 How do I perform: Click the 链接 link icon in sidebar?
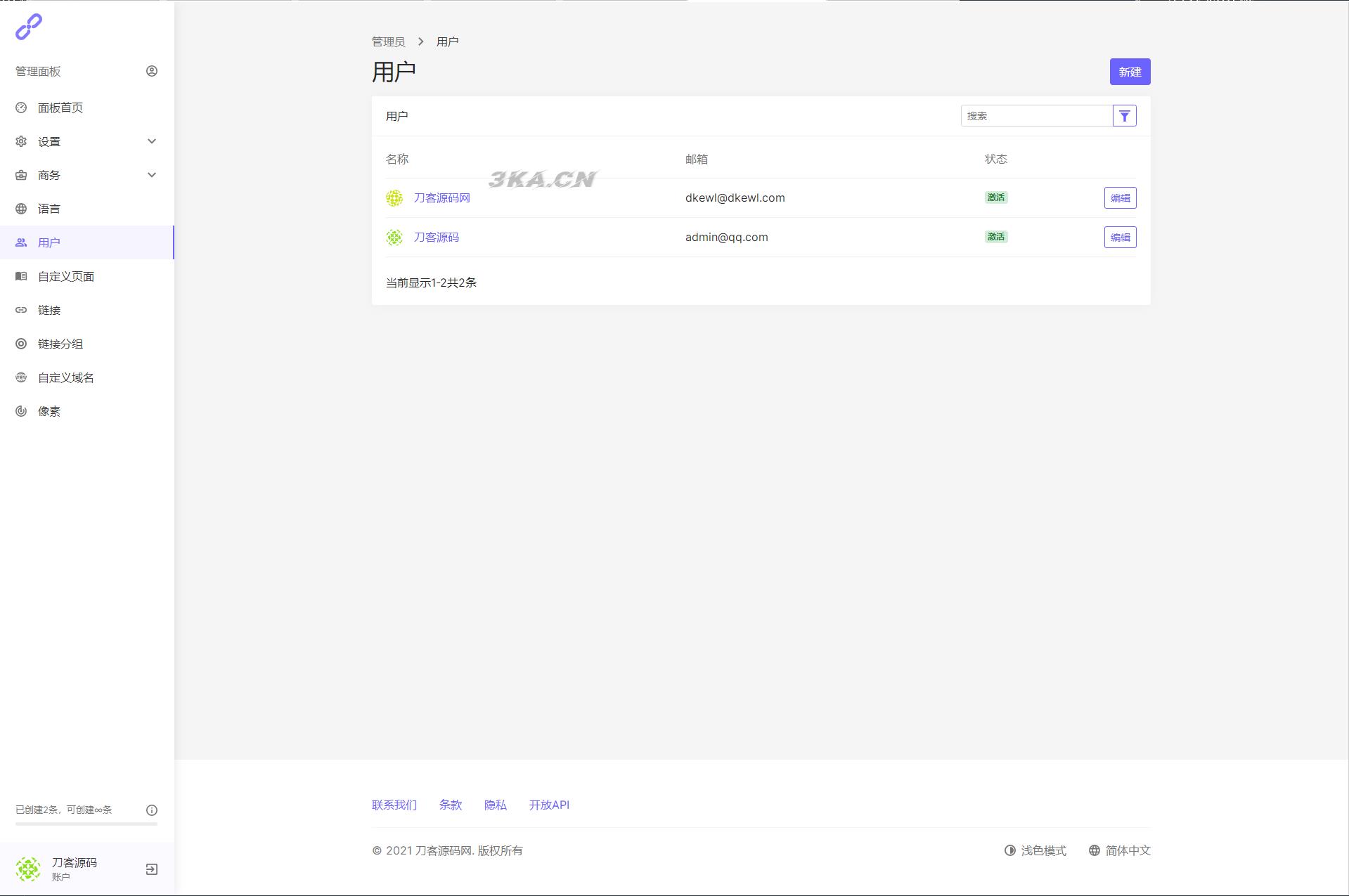(x=21, y=310)
